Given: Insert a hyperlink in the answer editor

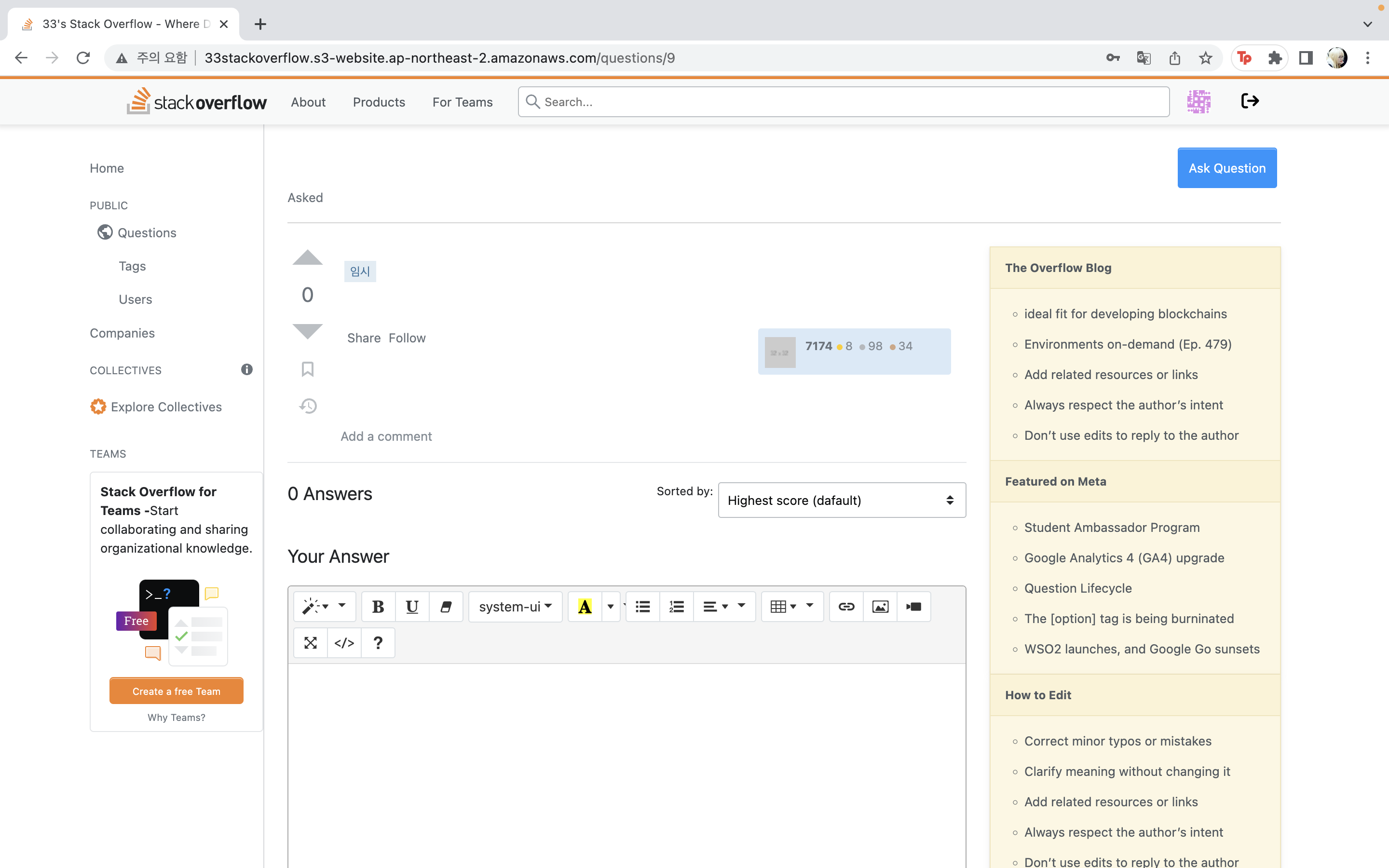Looking at the screenshot, I should coord(845,606).
